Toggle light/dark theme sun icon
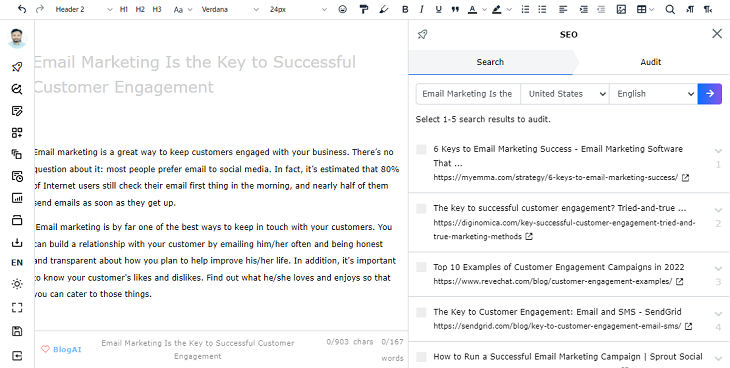The width and height of the screenshot is (730, 368). coord(17,284)
